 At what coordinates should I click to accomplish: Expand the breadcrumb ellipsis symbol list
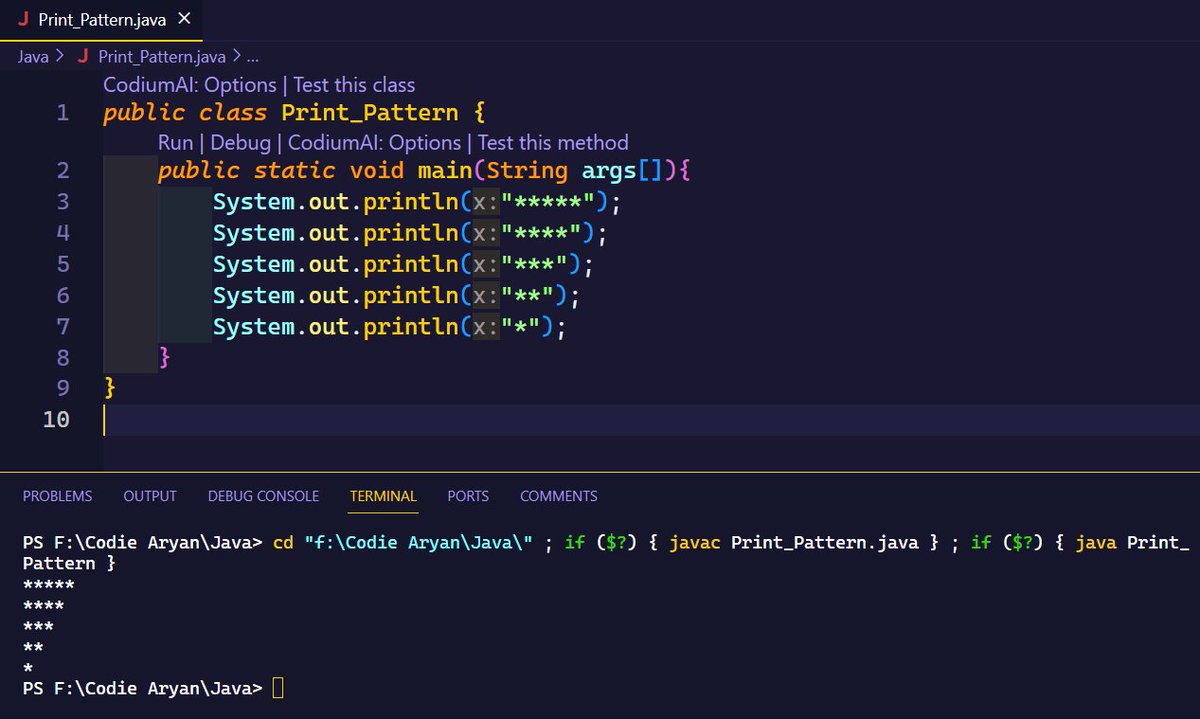pyautogui.click(x=253, y=56)
